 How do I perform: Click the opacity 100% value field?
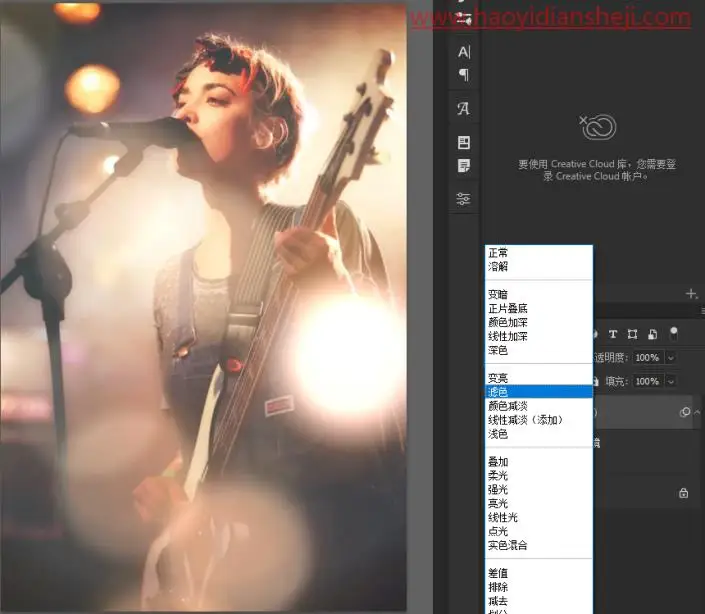[x=647, y=358]
